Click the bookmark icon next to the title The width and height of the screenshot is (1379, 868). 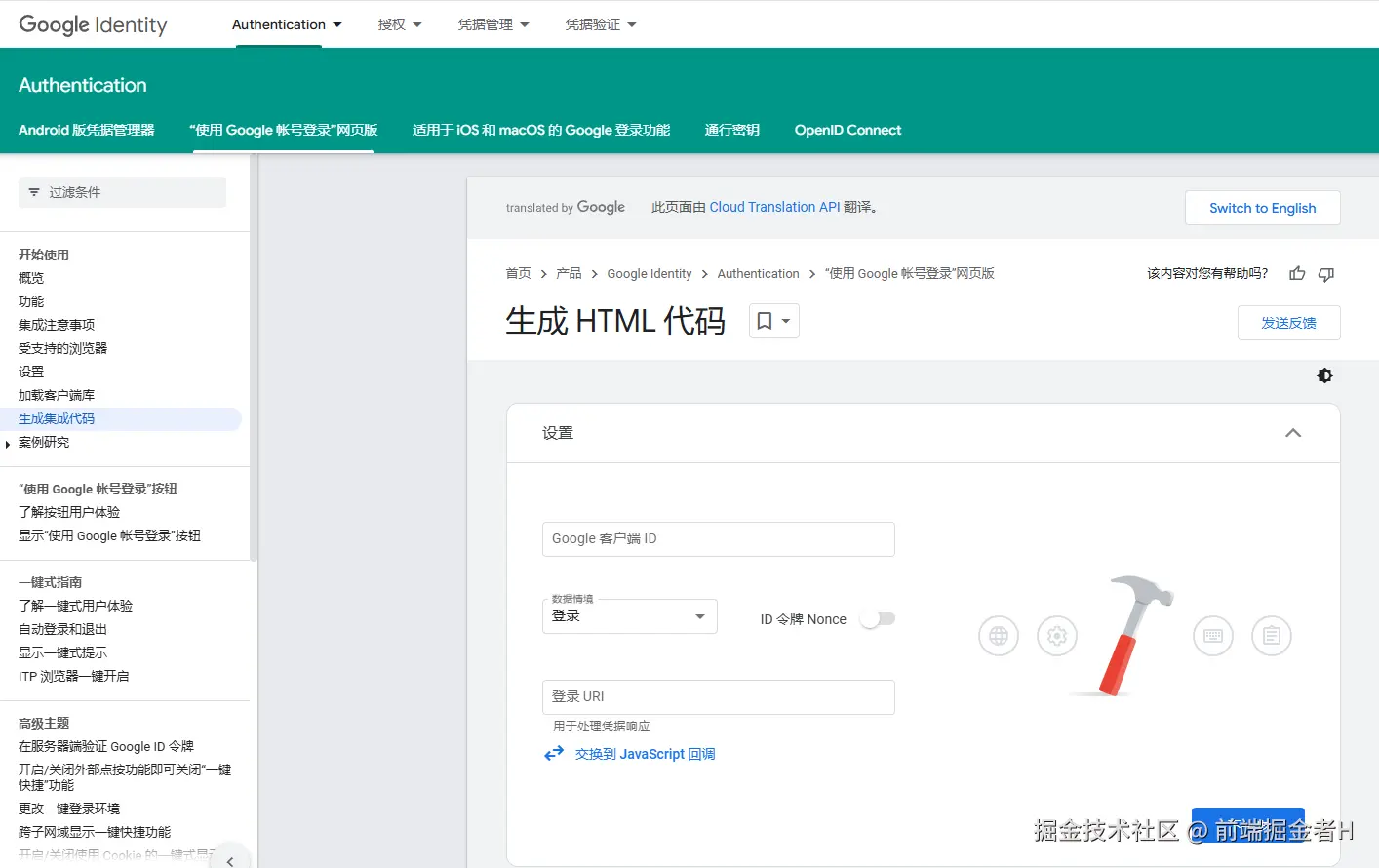[765, 321]
